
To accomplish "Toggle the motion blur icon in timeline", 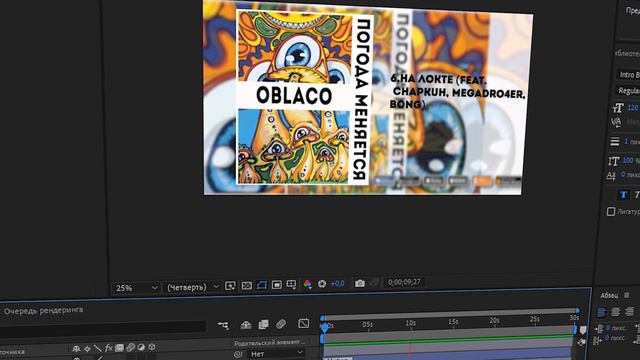I will pos(281,324).
